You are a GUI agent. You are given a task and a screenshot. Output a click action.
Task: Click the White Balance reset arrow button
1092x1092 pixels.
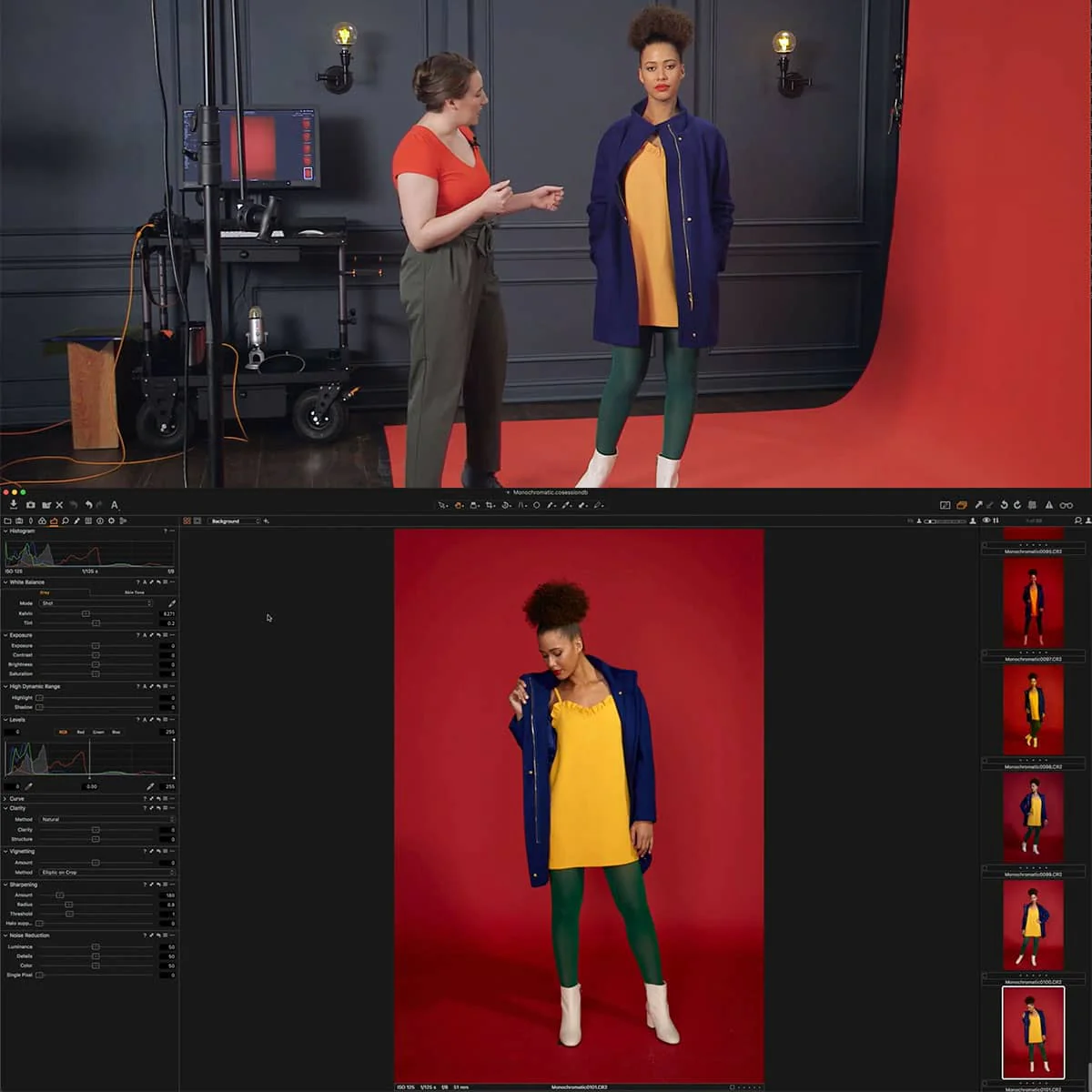pos(158,582)
